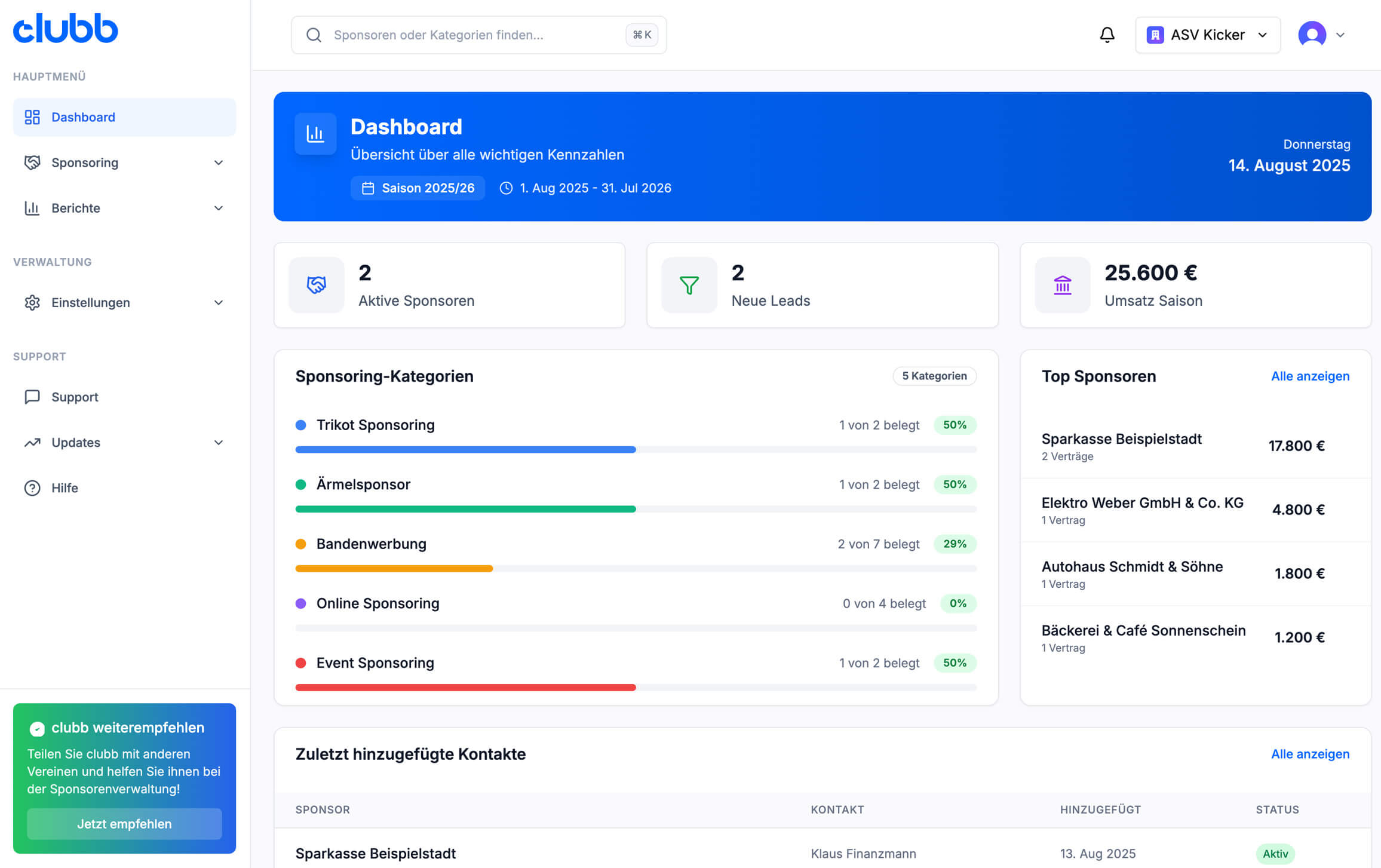Screen dimensions: 1381x868
Task: Click the bar chart icon in Dashboard banner
Action: pyautogui.click(x=315, y=134)
